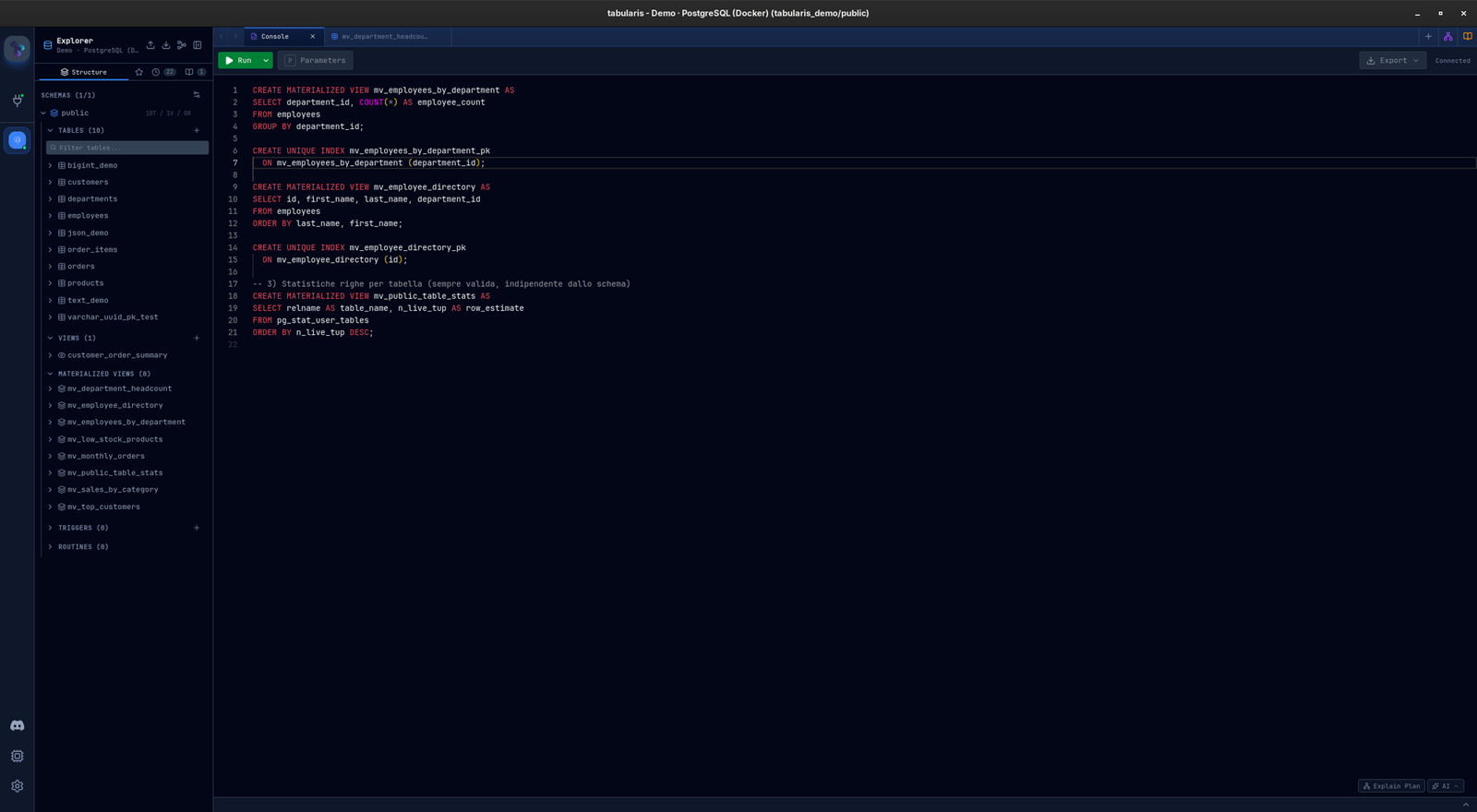Screen dimensions: 1477x812
Task: Add a new view with plus icon
Action: click(197, 338)
